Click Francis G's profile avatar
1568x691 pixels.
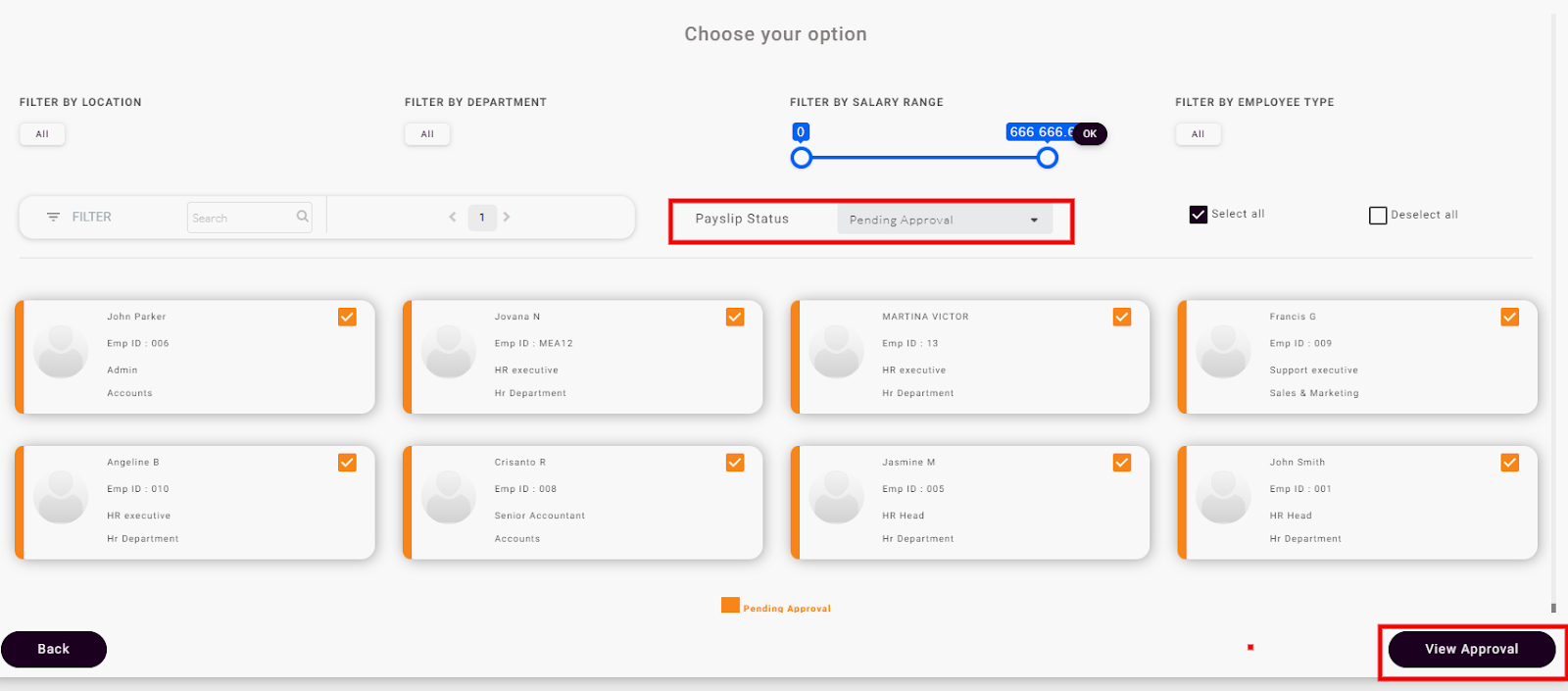[1223, 352]
